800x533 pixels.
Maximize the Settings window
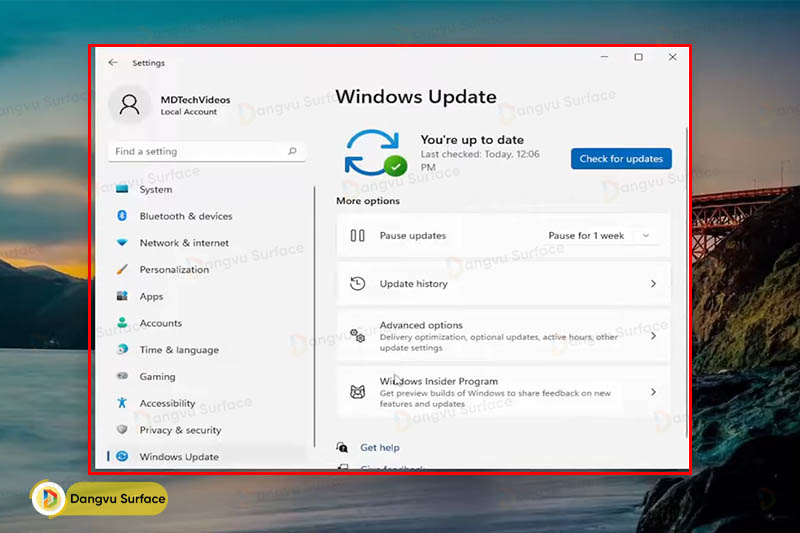pos(638,57)
